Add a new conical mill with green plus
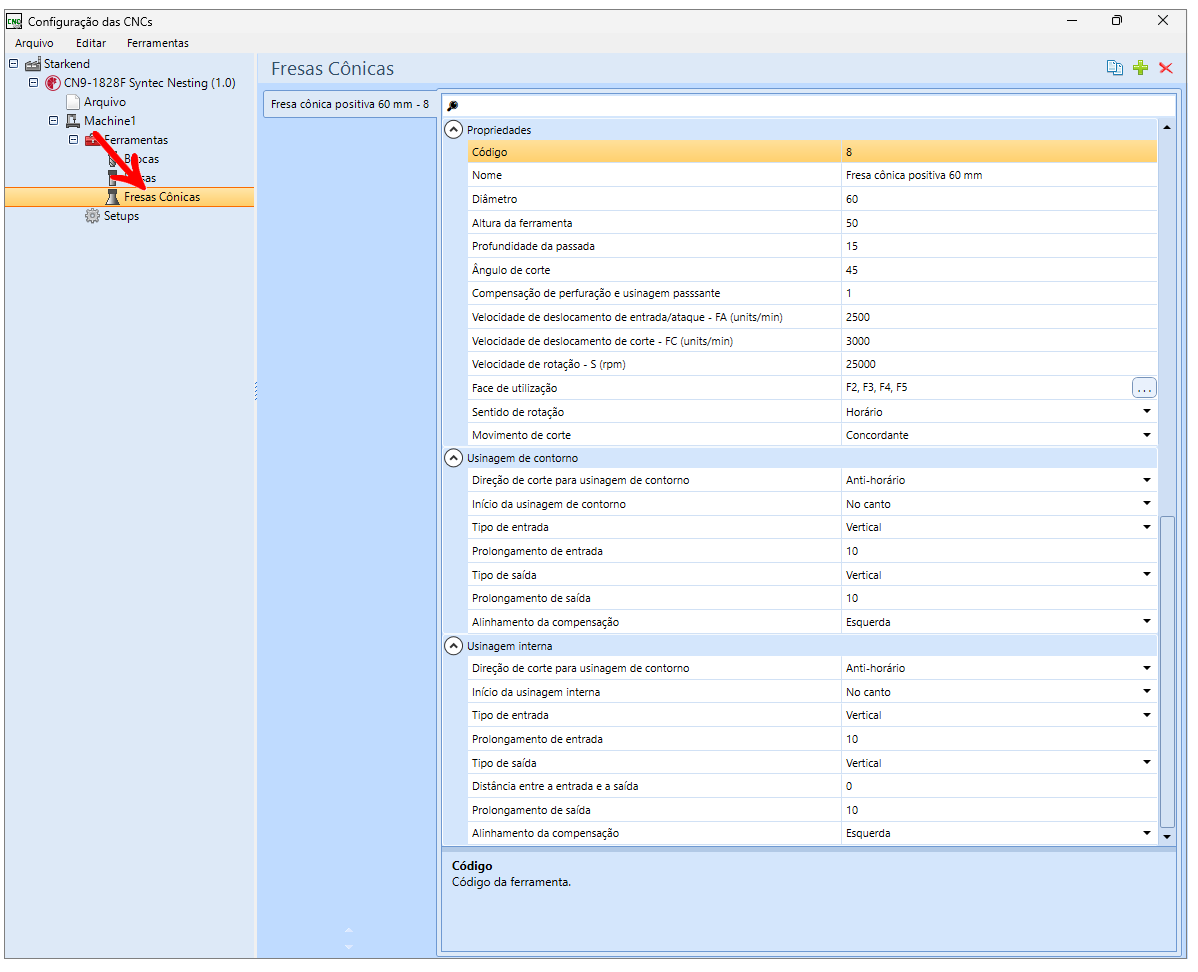Viewport: 1198px width, 972px height. [x=1140, y=68]
